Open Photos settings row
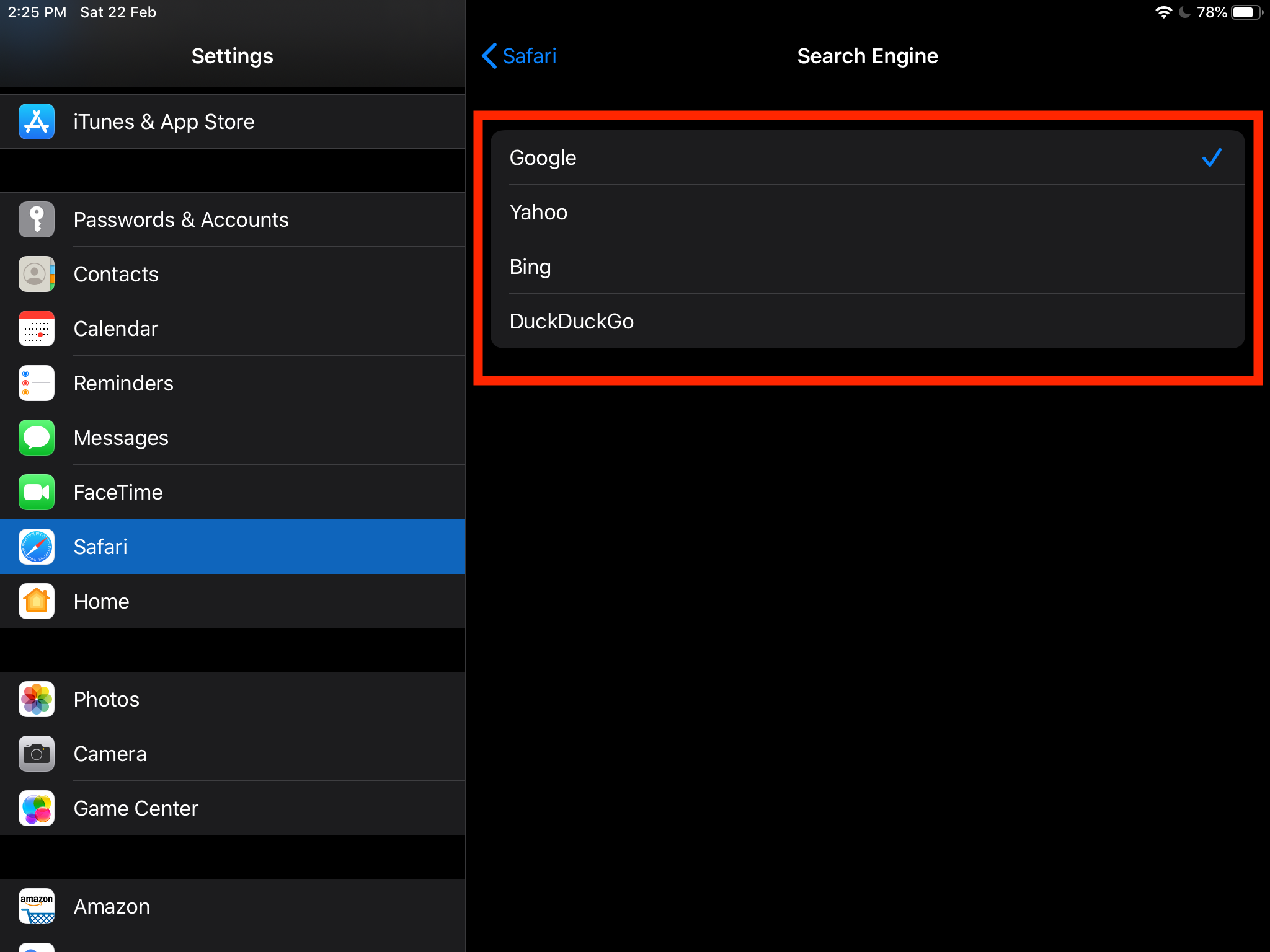The image size is (1270, 952). click(233, 699)
